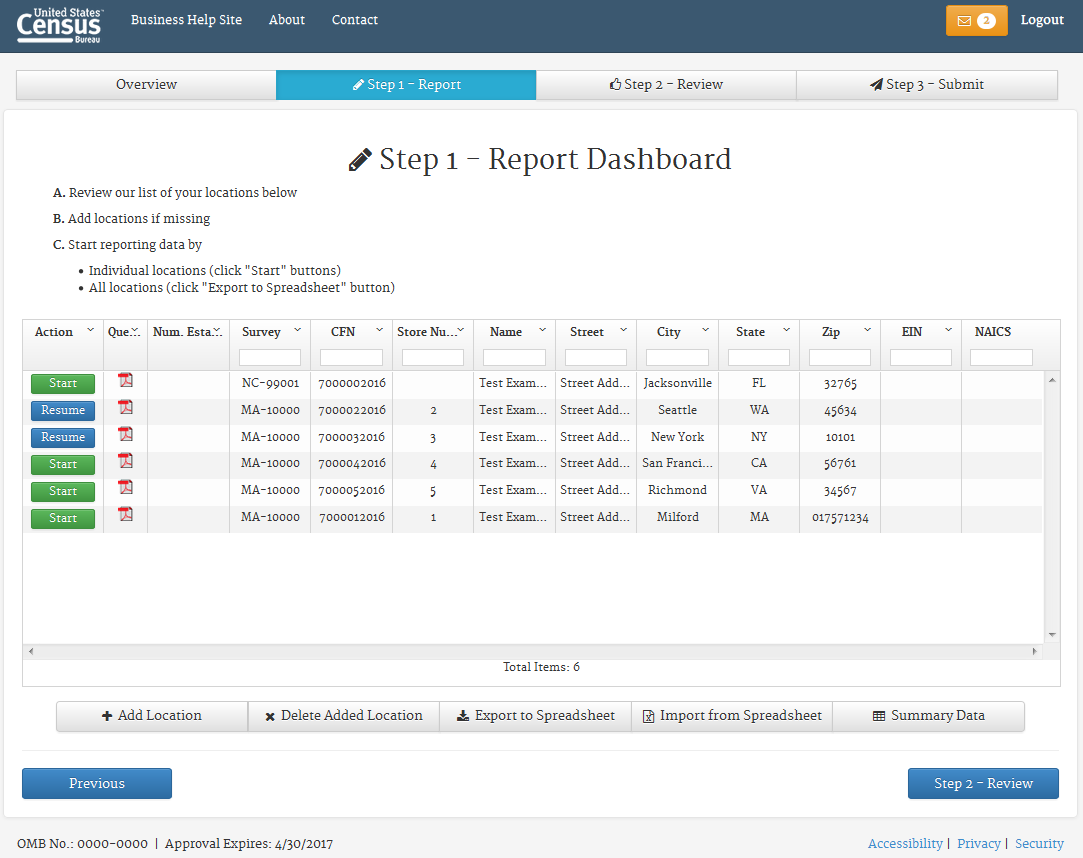Focus the EIN column filter field
This screenshot has width=1083, height=858.
click(921, 357)
